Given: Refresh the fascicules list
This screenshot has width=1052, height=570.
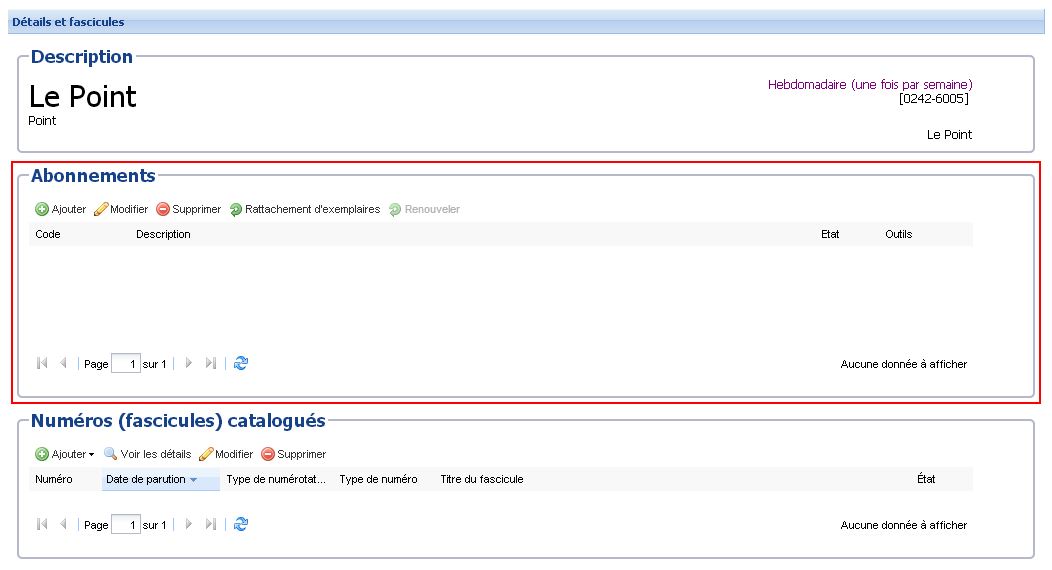Looking at the screenshot, I should [241, 524].
